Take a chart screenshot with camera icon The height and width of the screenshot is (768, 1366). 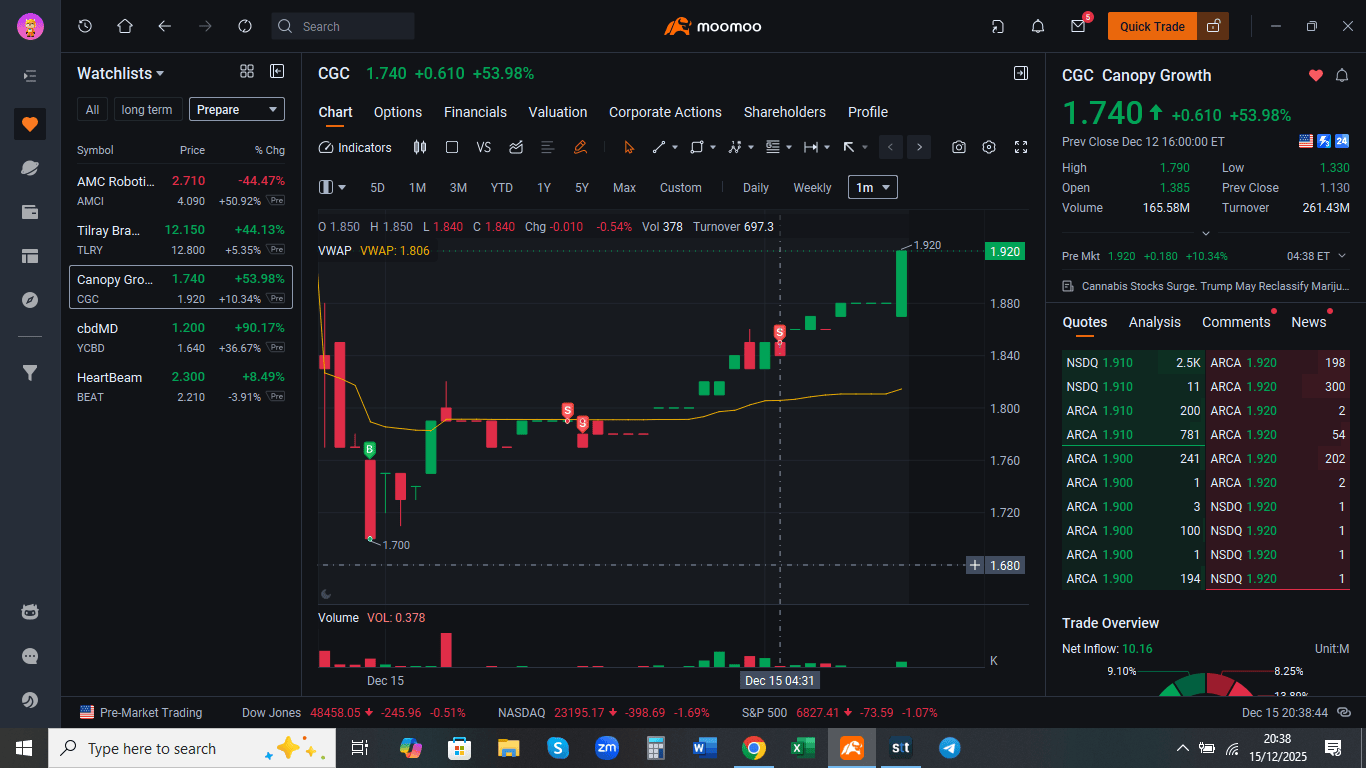(x=959, y=147)
